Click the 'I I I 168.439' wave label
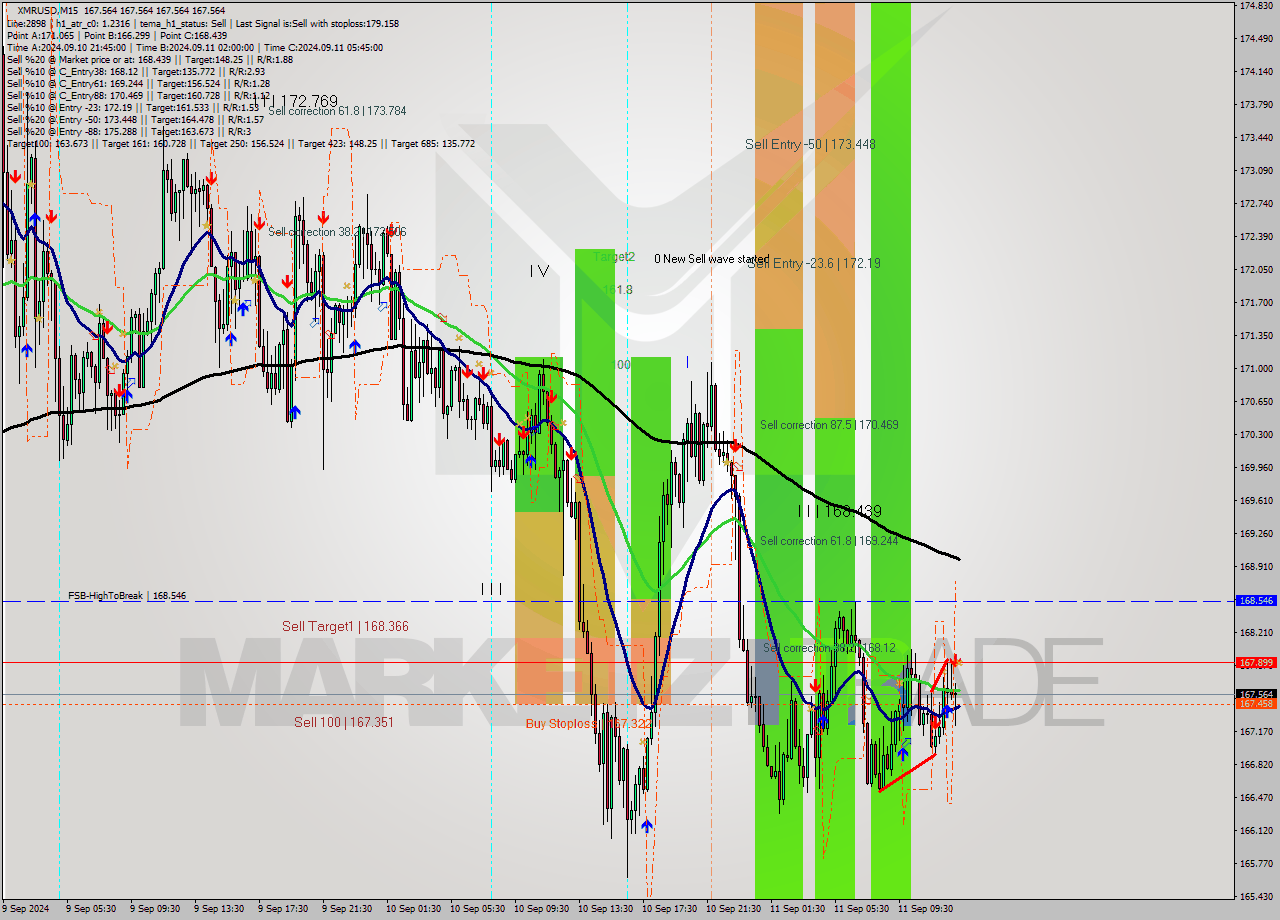 coord(840,511)
